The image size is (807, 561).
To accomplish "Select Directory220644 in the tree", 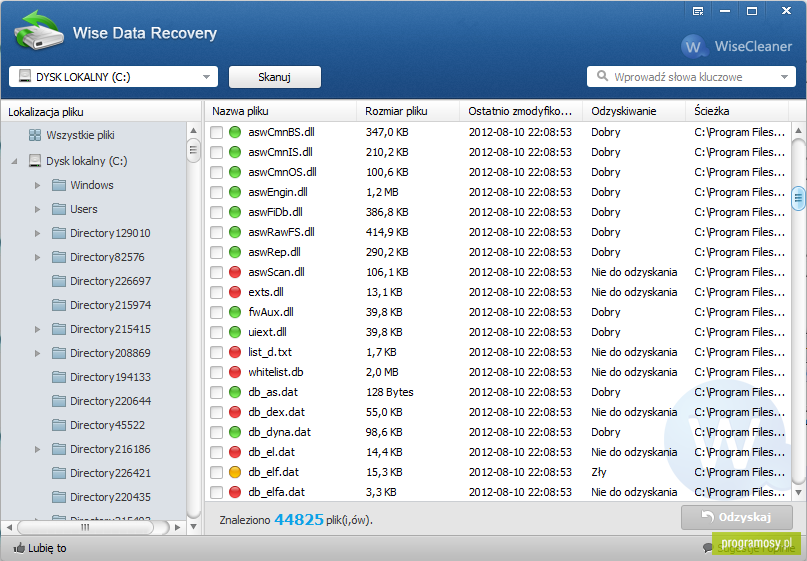I will tap(110, 401).
